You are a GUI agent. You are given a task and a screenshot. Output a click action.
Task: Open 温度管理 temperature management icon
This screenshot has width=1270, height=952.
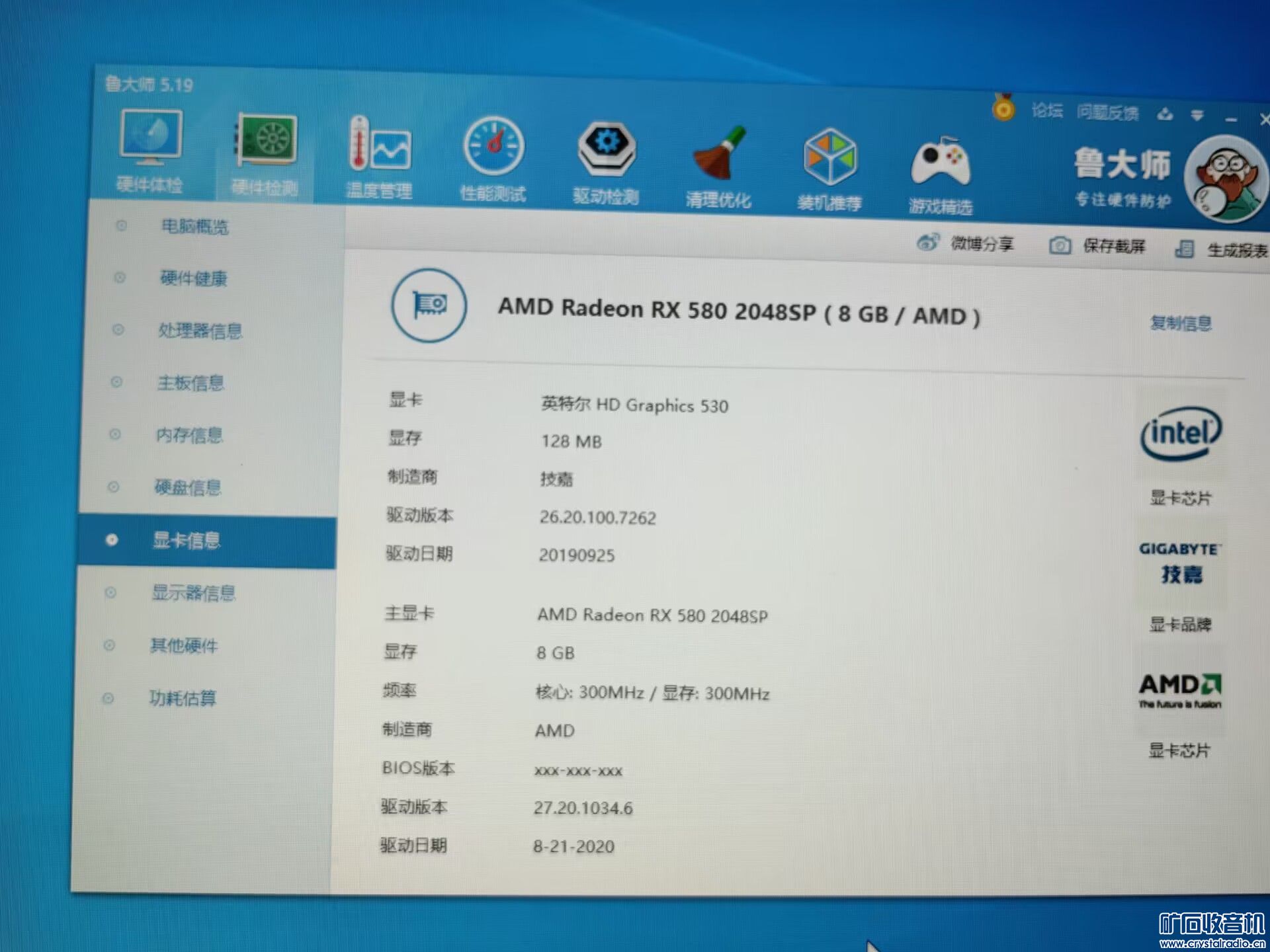[380, 147]
